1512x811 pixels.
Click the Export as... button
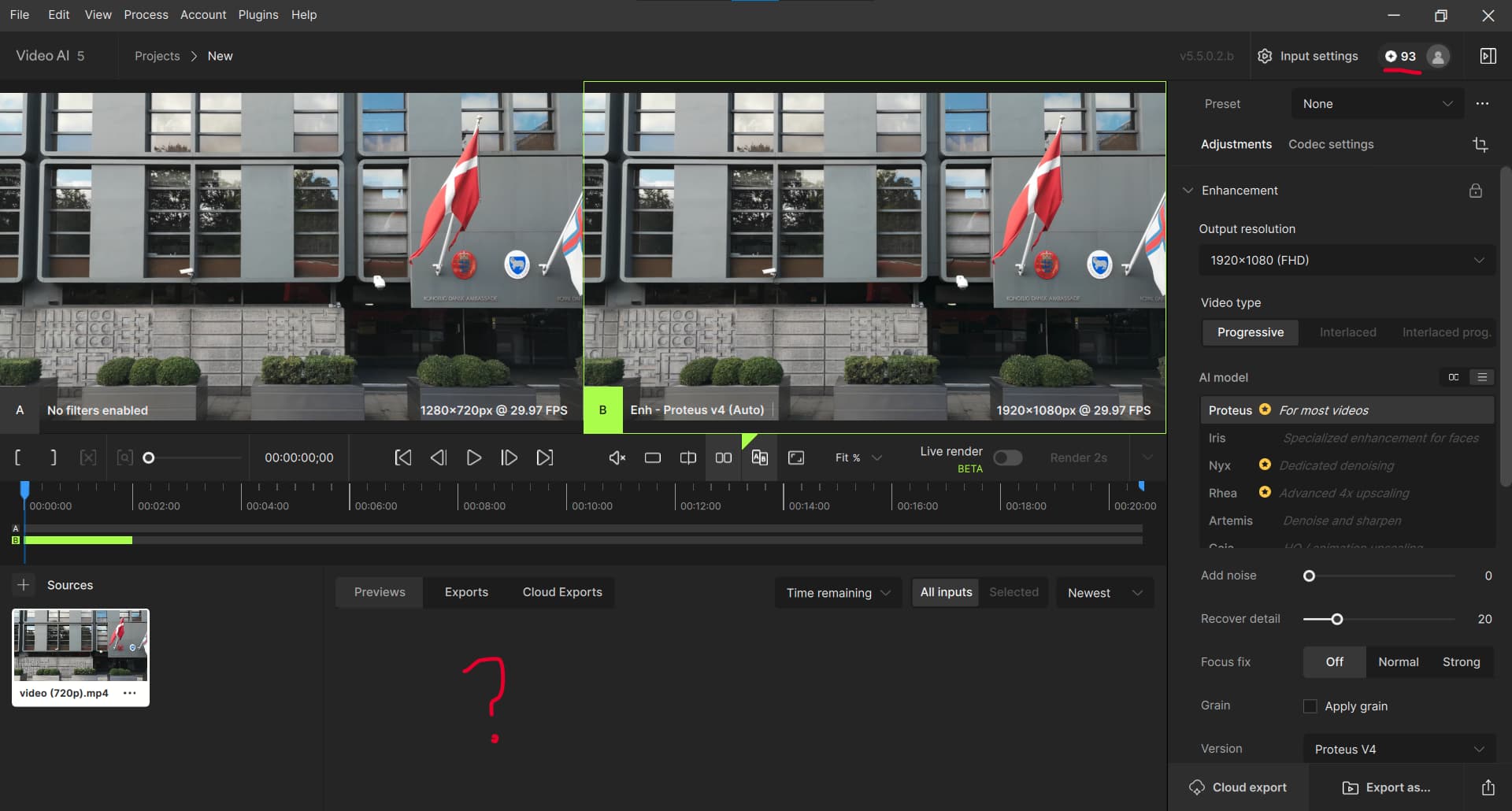tap(1387, 787)
